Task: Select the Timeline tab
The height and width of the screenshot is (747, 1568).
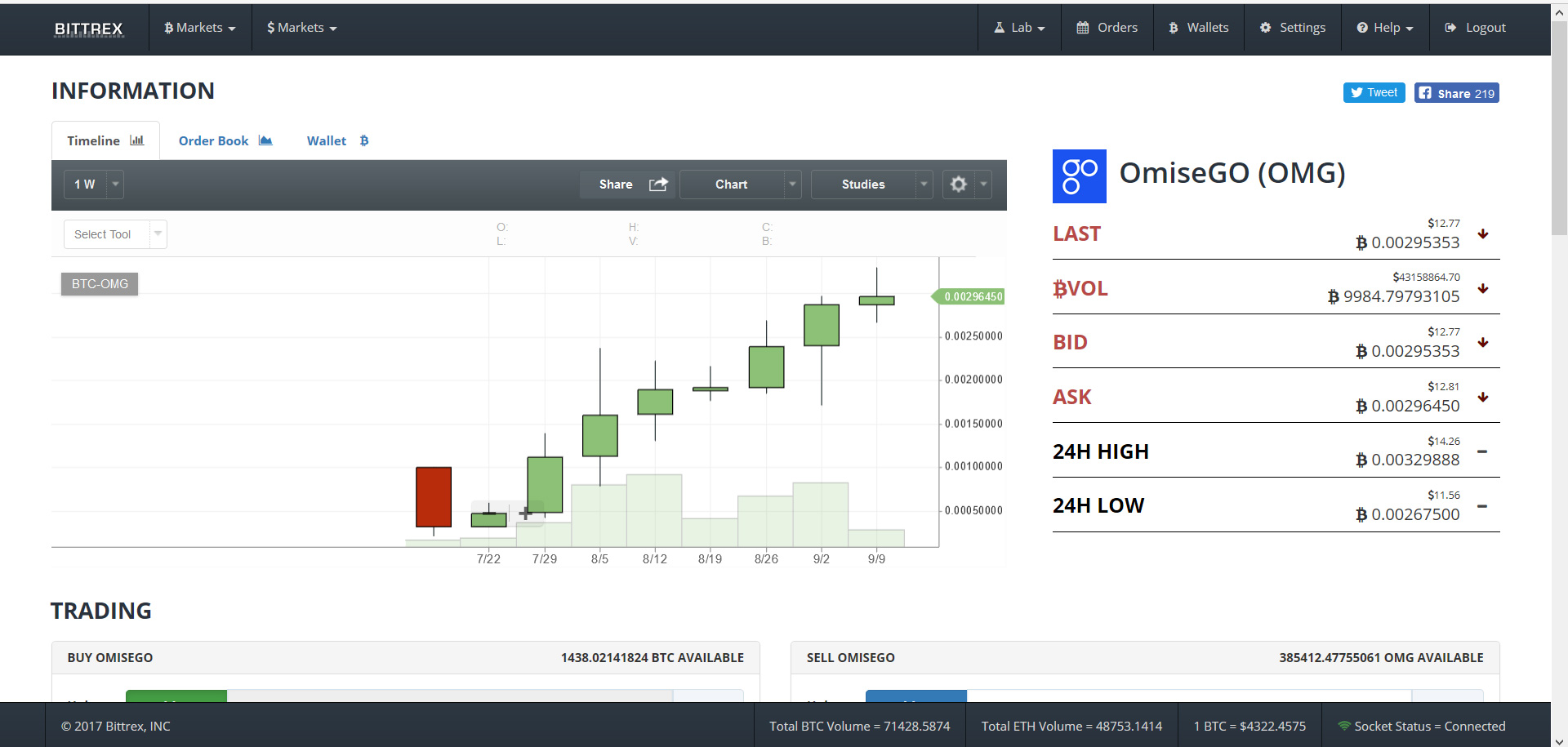Action: tap(105, 140)
